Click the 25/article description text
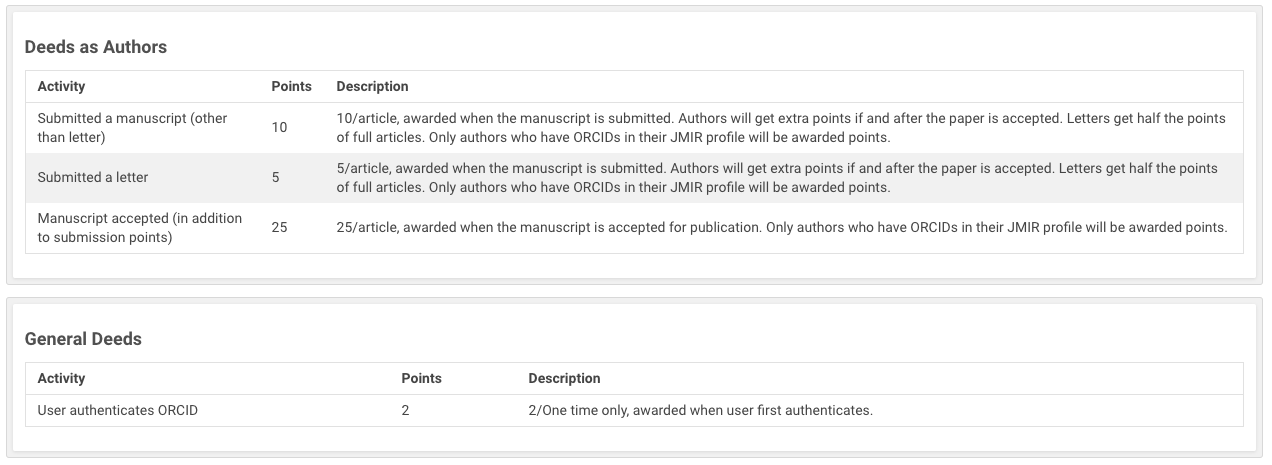This screenshot has height=465, width=1272. (781, 228)
